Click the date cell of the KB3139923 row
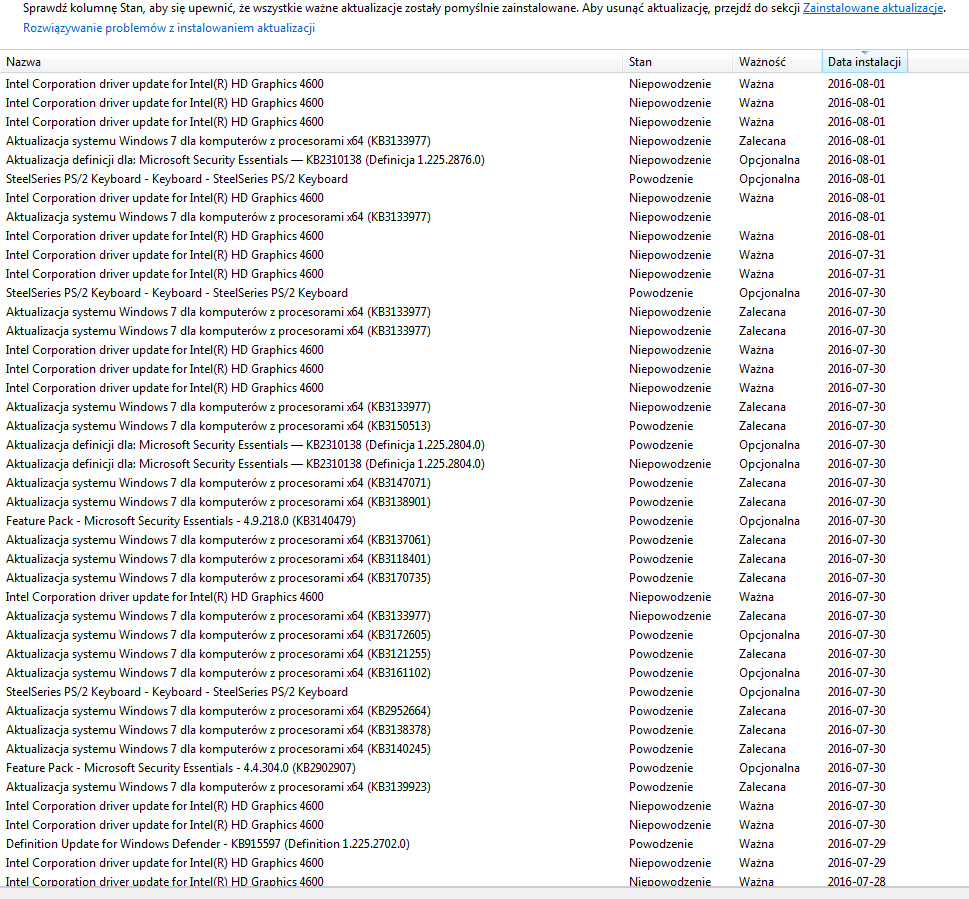The height and width of the screenshot is (899, 969). click(x=856, y=787)
